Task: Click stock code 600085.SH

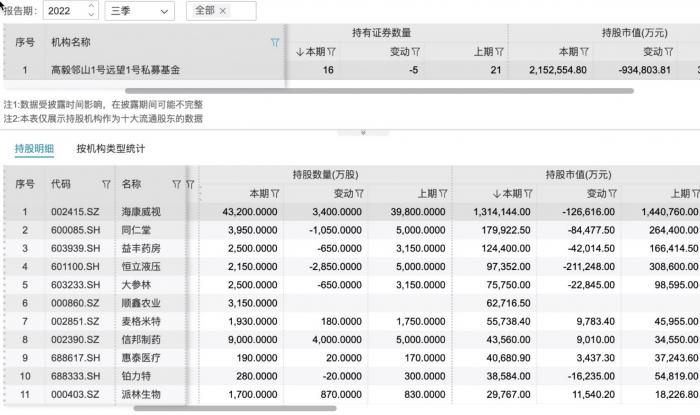Action: coord(75,230)
